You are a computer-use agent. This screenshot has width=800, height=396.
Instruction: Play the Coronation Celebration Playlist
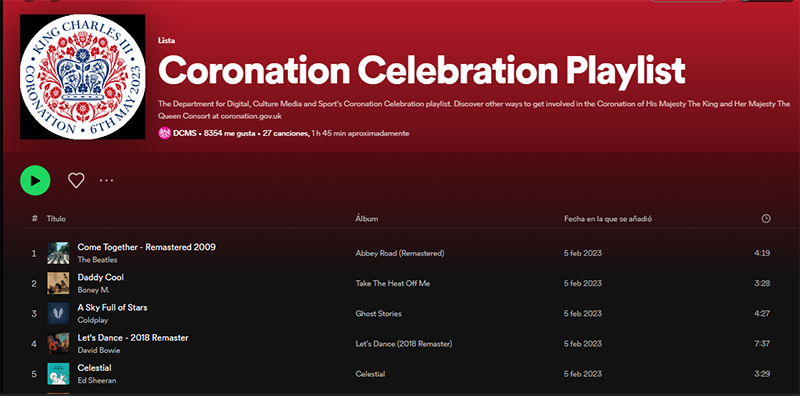35,181
